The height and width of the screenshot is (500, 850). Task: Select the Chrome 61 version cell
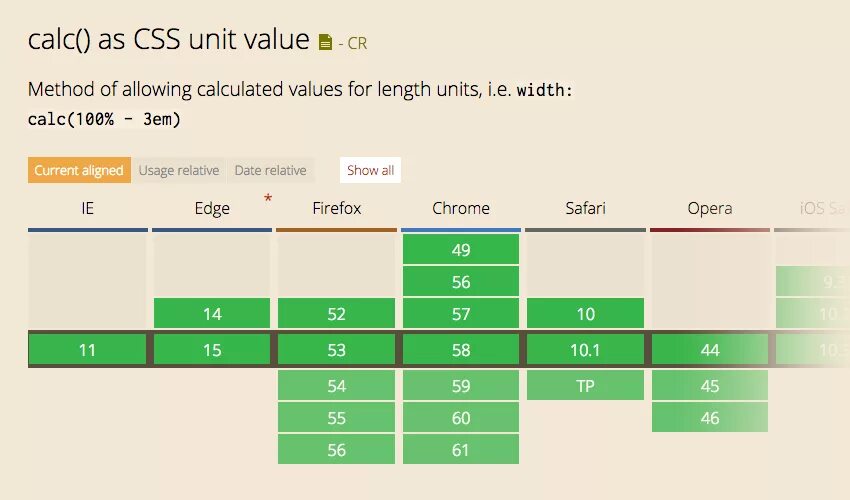461,450
